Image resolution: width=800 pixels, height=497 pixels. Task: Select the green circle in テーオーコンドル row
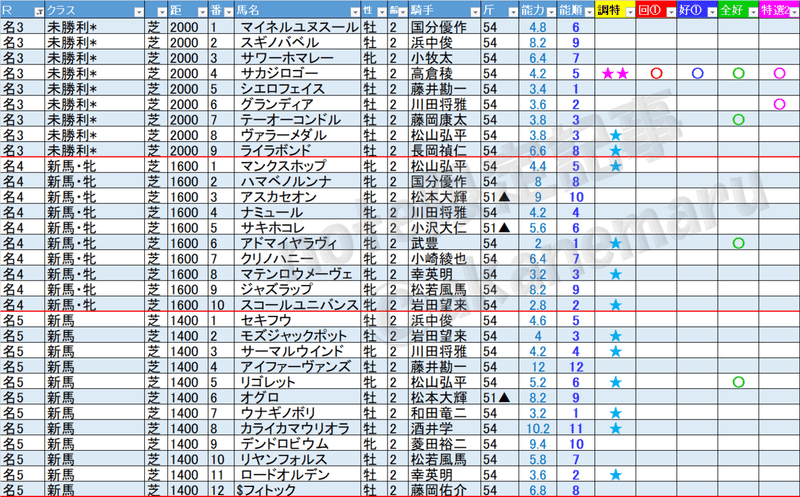738,120
